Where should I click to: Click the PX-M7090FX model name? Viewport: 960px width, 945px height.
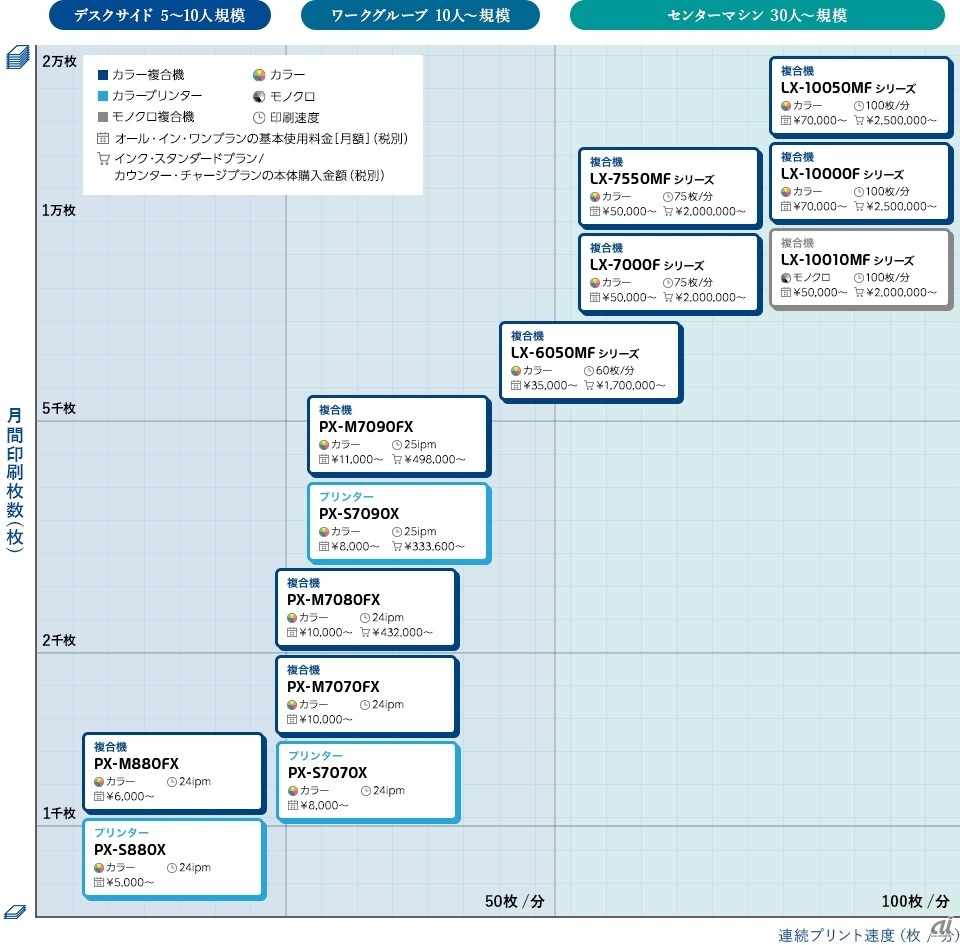(x=366, y=427)
